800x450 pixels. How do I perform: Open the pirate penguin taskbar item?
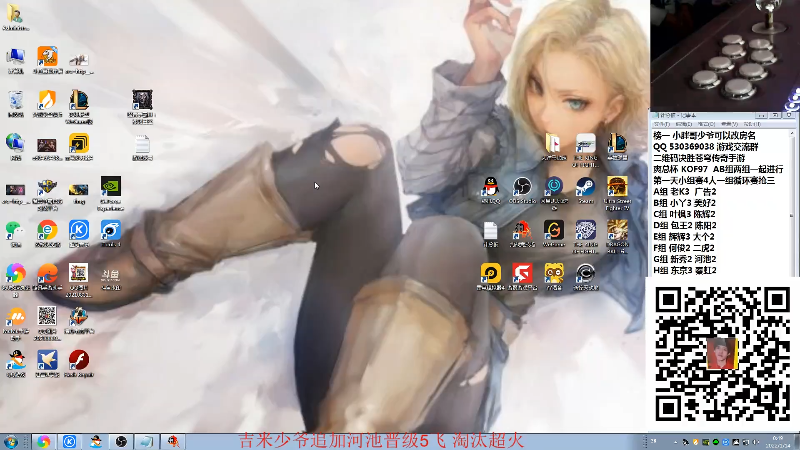point(95,441)
